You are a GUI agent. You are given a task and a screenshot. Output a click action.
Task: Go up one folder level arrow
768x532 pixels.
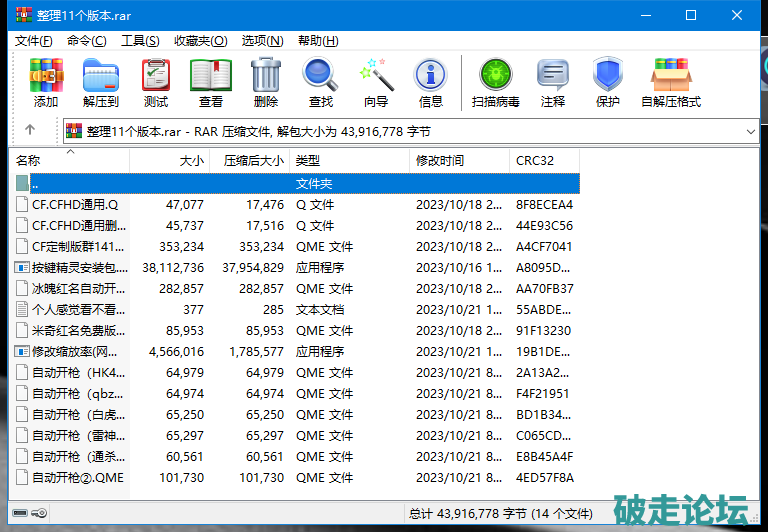30,130
